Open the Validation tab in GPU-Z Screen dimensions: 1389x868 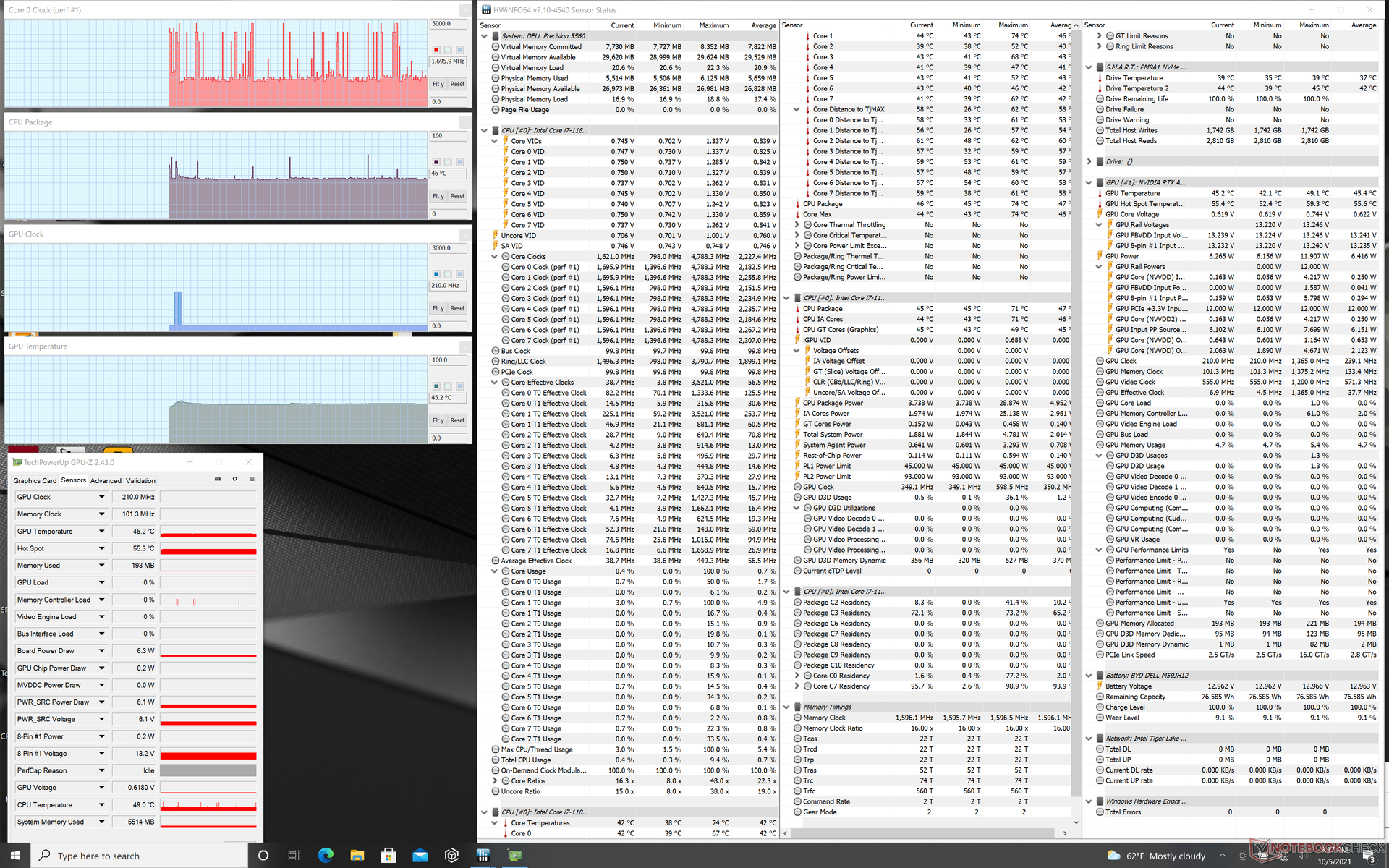pyautogui.click(x=140, y=480)
